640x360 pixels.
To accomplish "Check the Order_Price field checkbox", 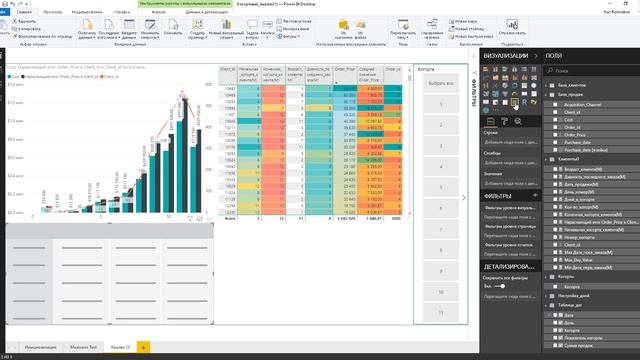I will 555,135.
